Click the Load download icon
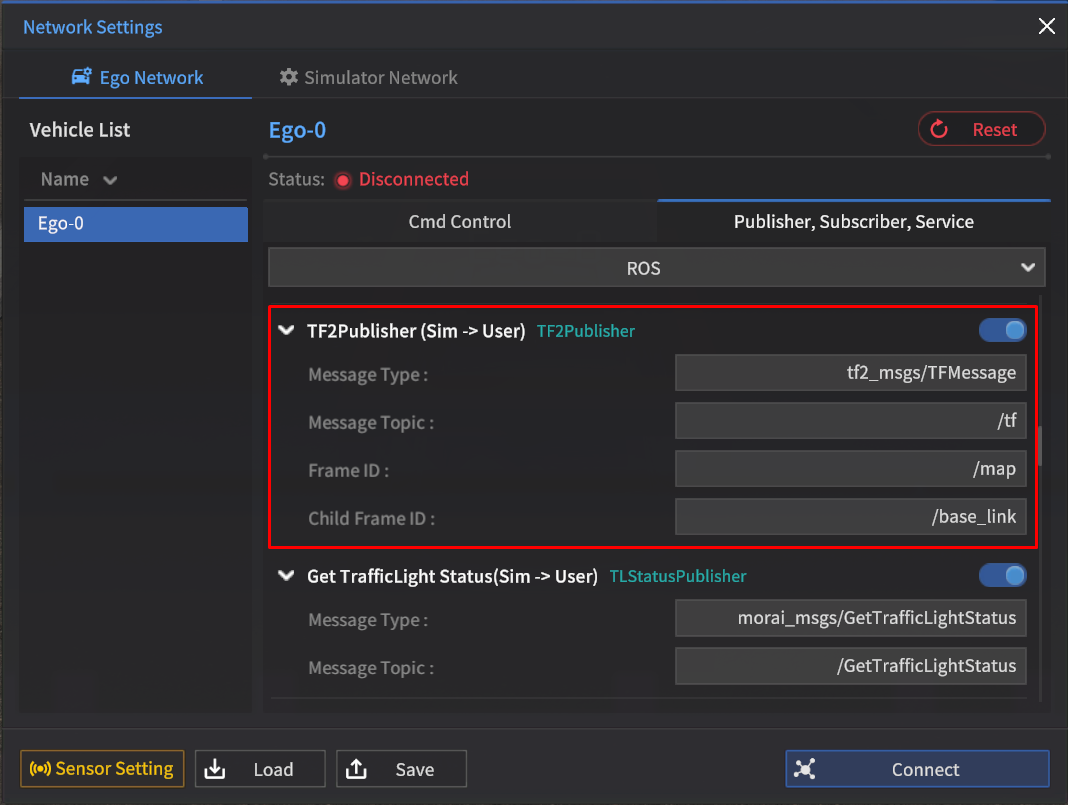 (x=215, y=769)
